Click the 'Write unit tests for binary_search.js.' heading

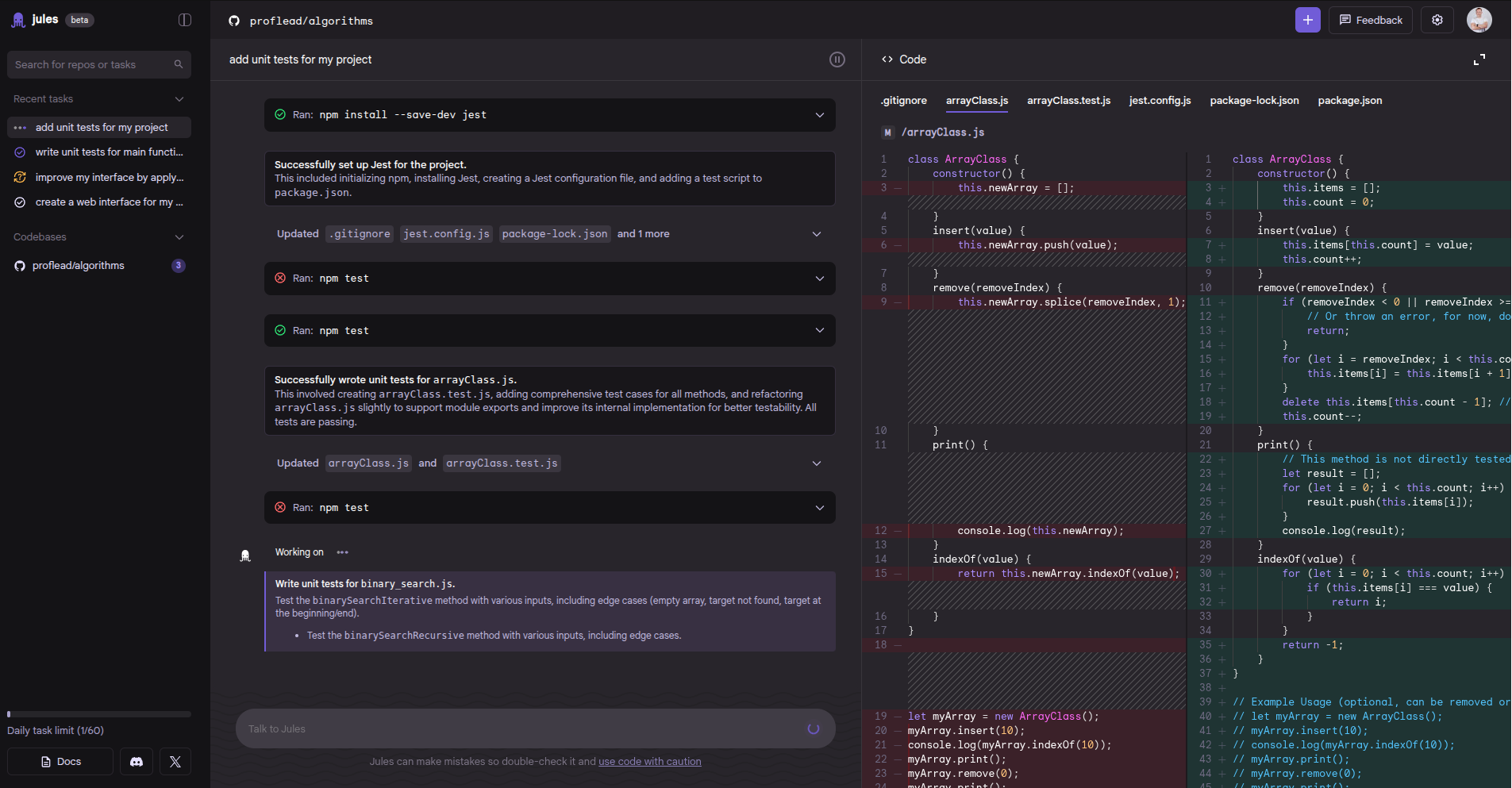(x=365, y=584)
